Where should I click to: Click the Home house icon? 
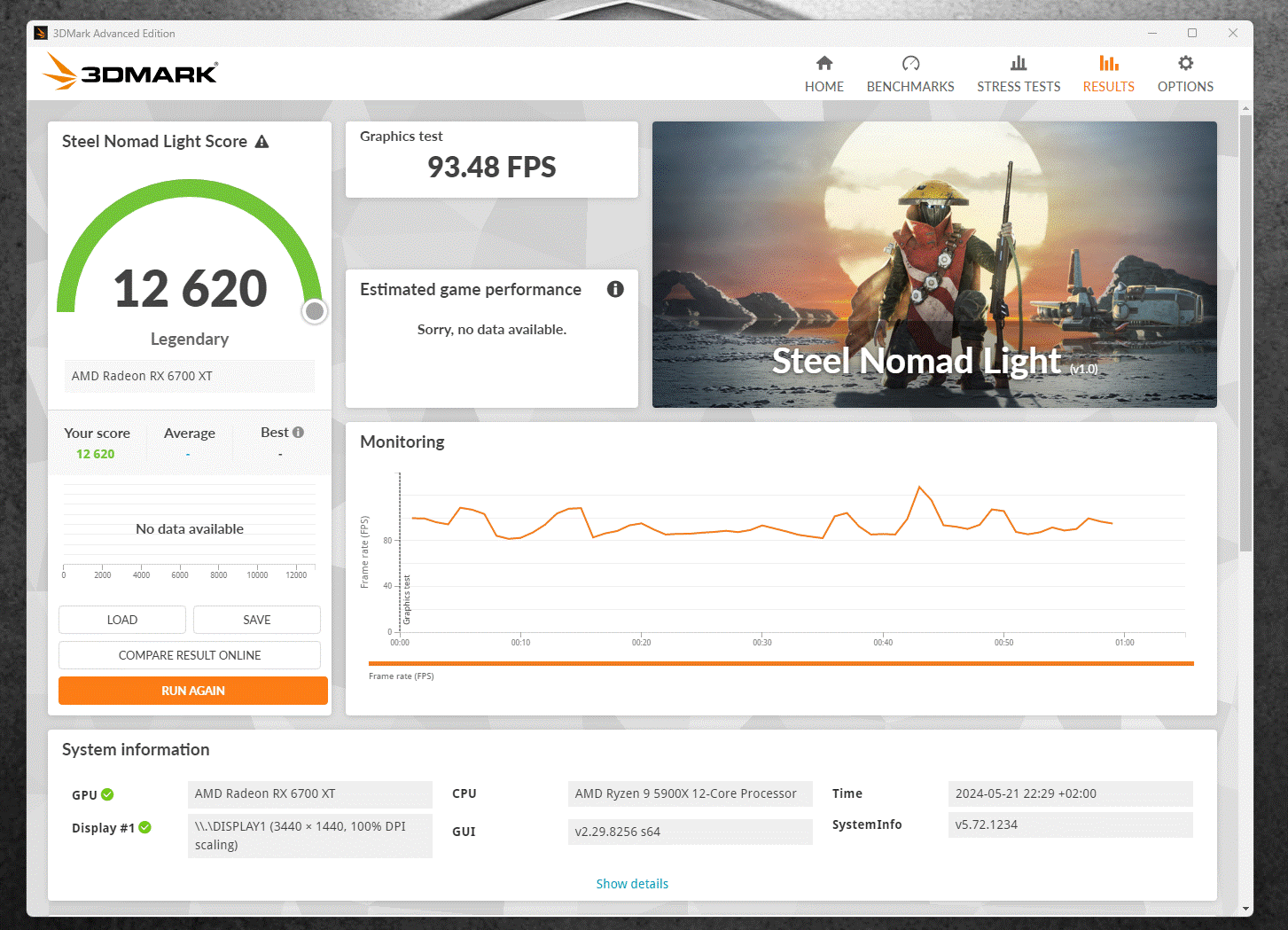[x=824, y=63]
